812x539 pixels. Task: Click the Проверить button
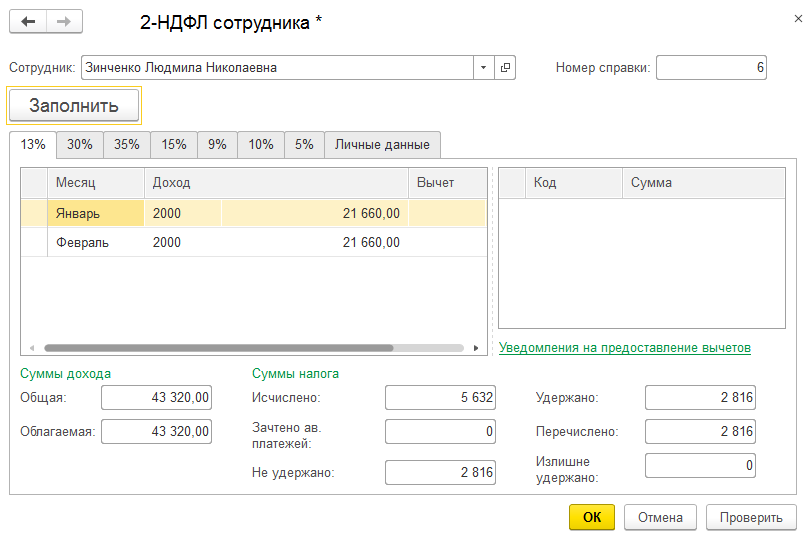pyautogui.click(x=751, y=517)
